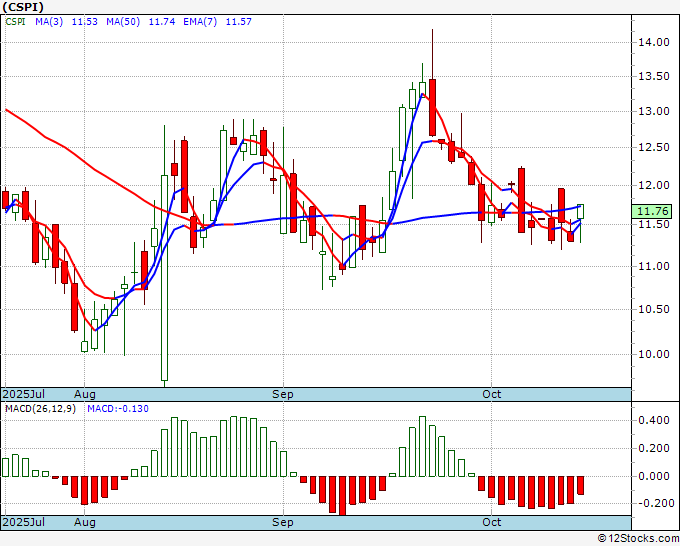Screen dimensions: 680x546
Task: Click the MA(3) legend label
Action: (49, 22)
